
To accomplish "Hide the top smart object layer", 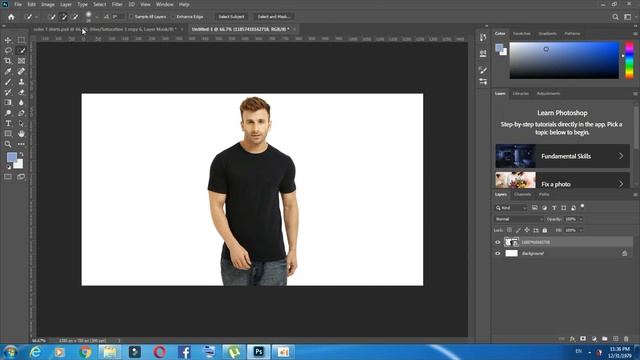I will tap(498, 242).
